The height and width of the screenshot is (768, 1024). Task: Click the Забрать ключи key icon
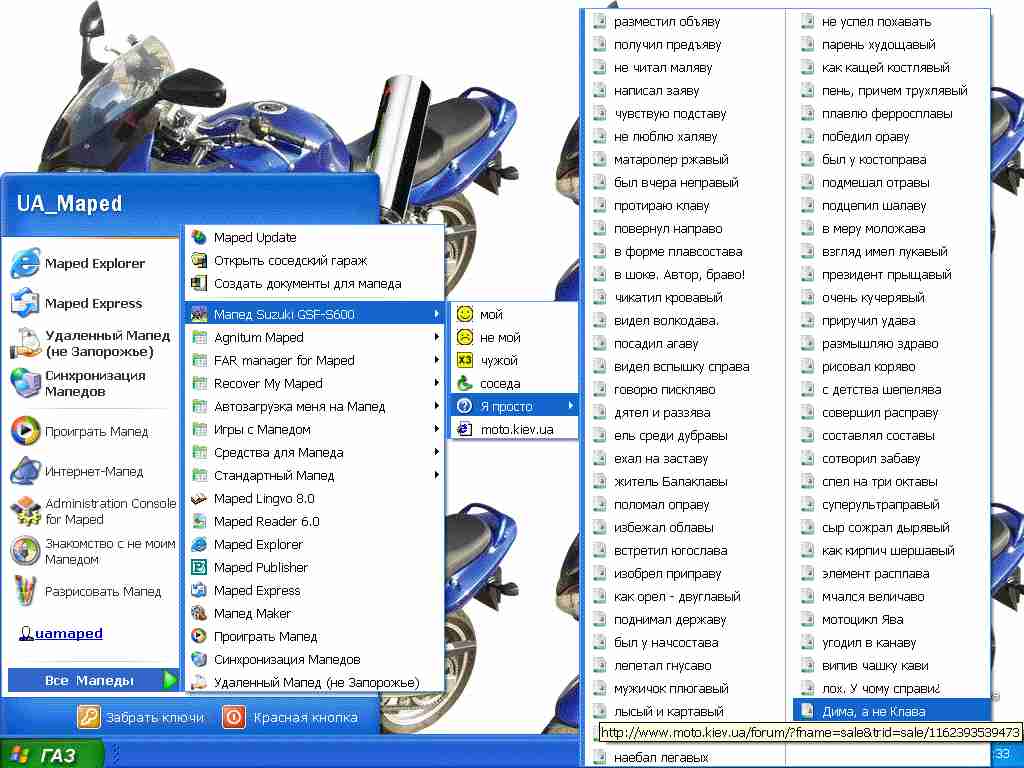pos(89,717)
